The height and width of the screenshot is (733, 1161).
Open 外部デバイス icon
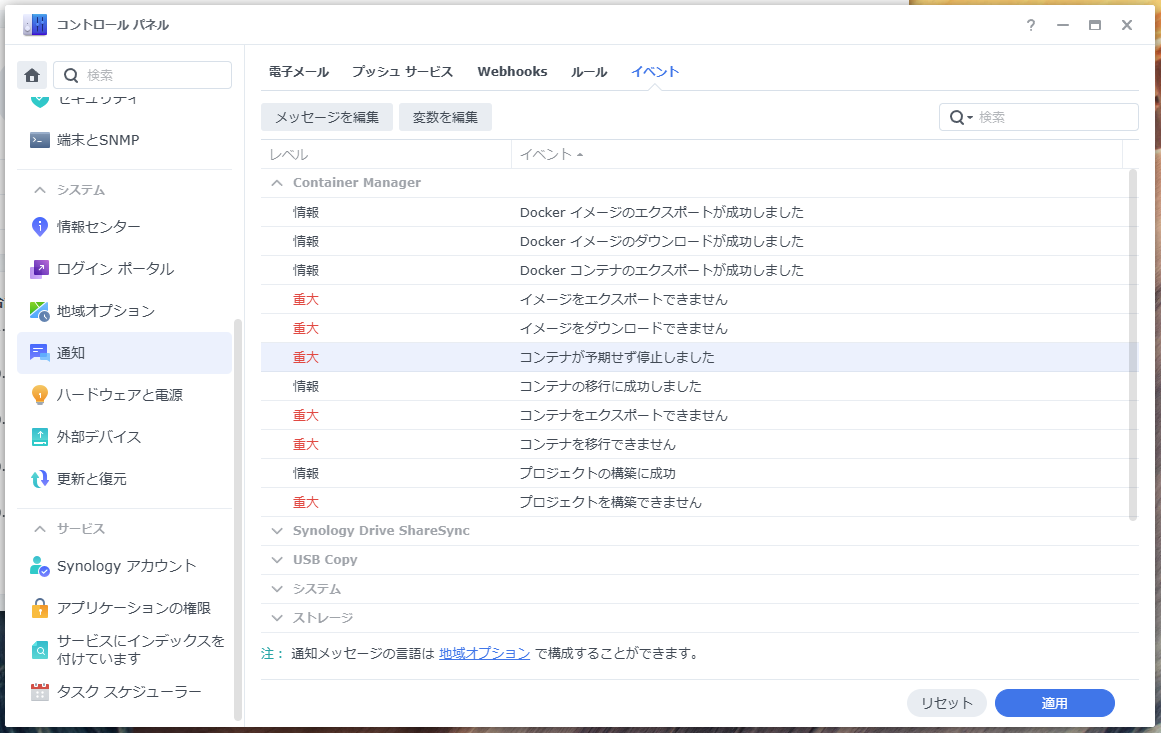[40, 437]
